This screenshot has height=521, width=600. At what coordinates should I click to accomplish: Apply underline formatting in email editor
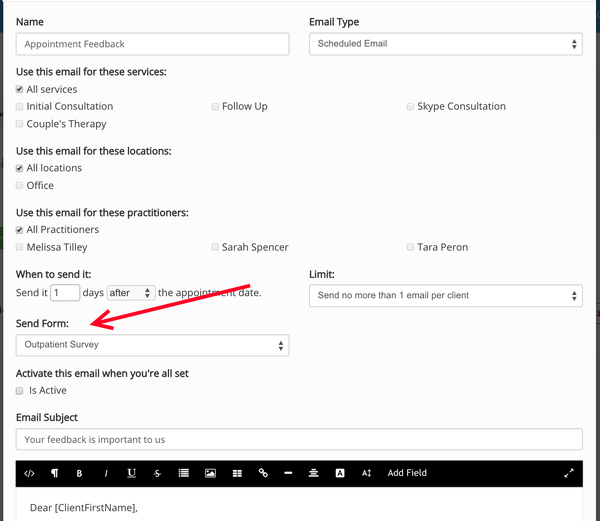click(132, 473)
